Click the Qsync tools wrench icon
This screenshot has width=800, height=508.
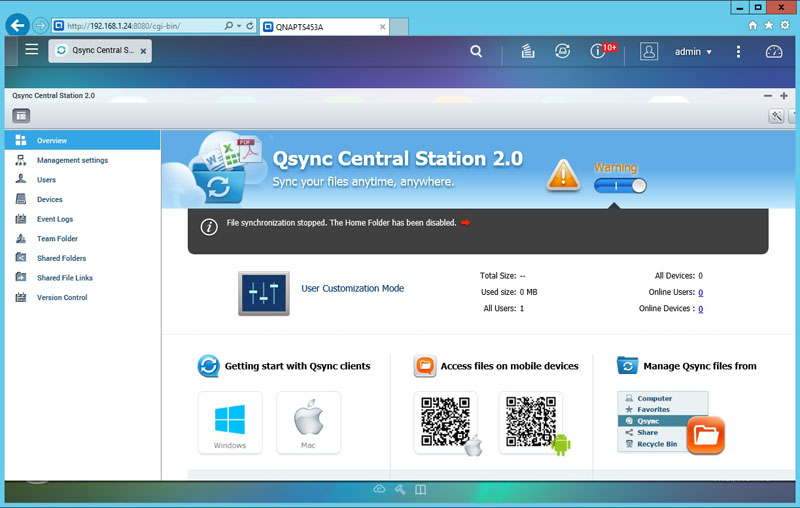(x=776, y=116)
